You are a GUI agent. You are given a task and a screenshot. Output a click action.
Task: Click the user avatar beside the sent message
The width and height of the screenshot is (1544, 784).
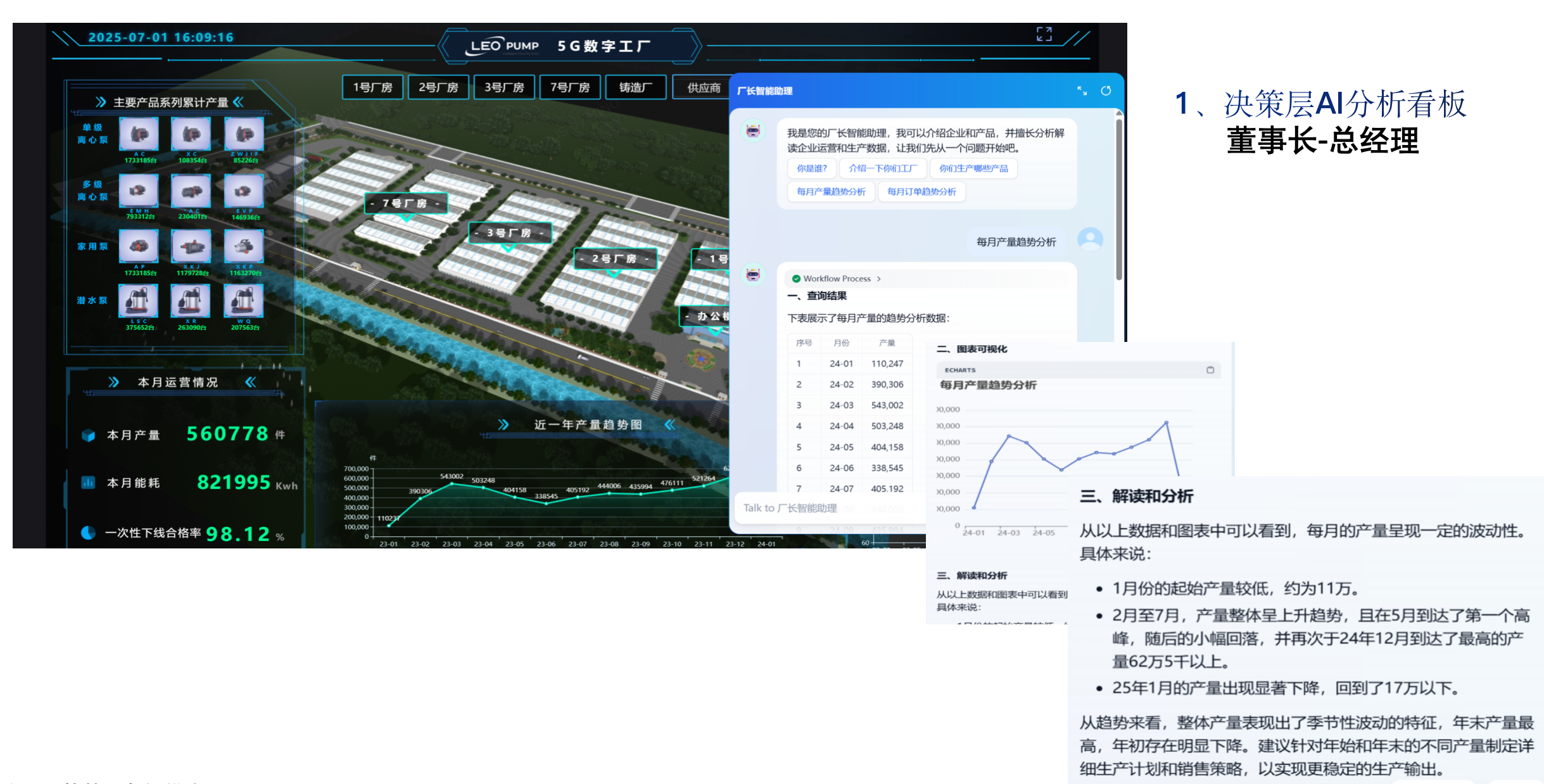[1090, 240]
